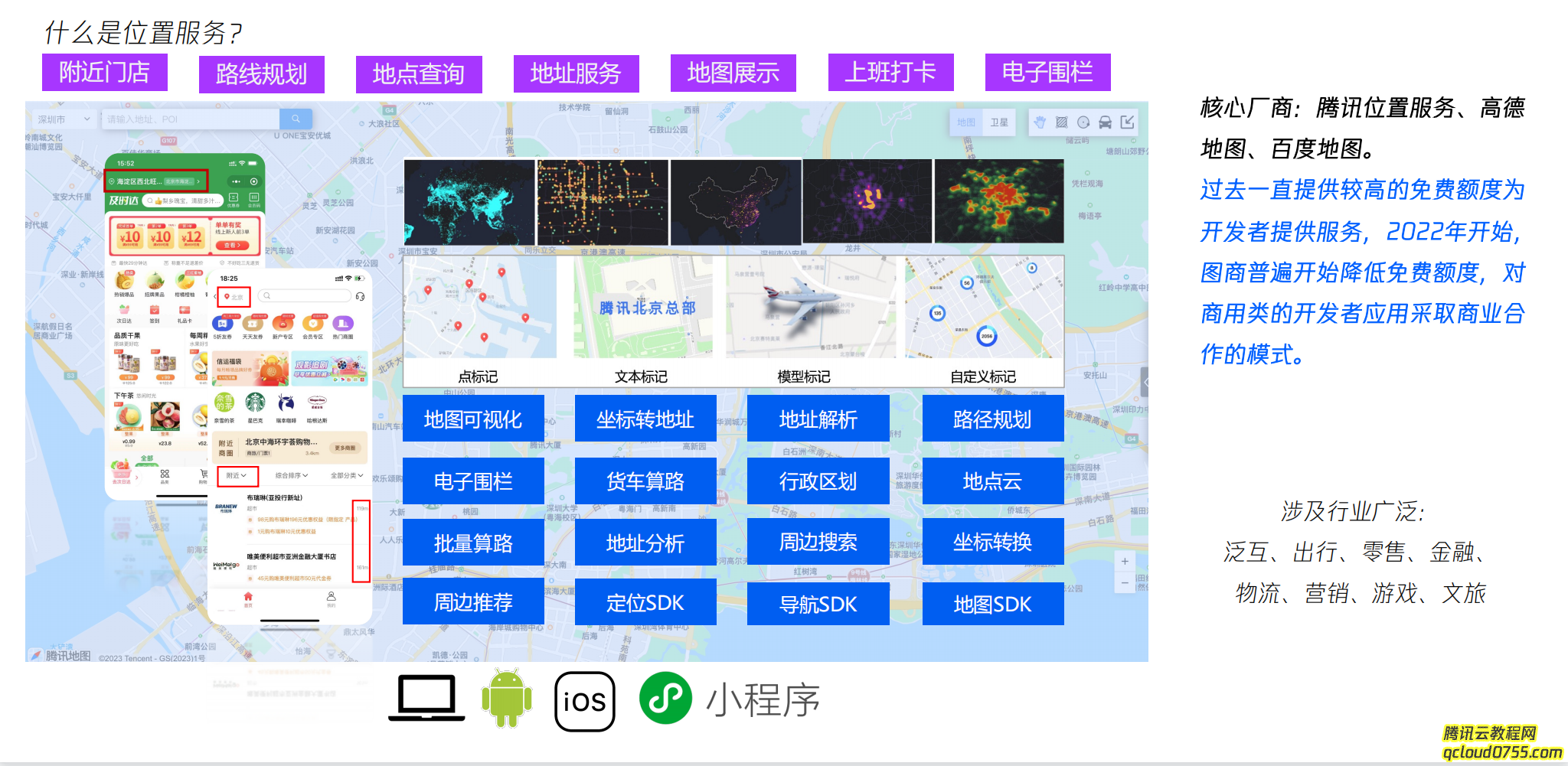Click the 地点查询 purple label
Screen dimensions: 1568x766
pos(419,74)
